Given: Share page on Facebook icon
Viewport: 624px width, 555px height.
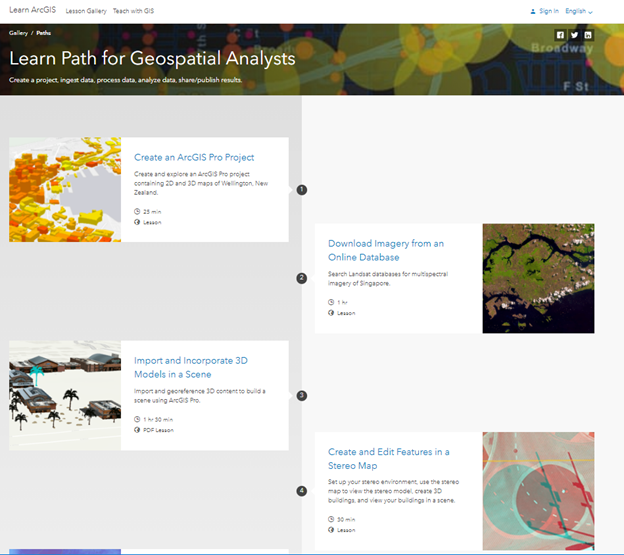Looking at the screenshot, I should pos(560,35).
